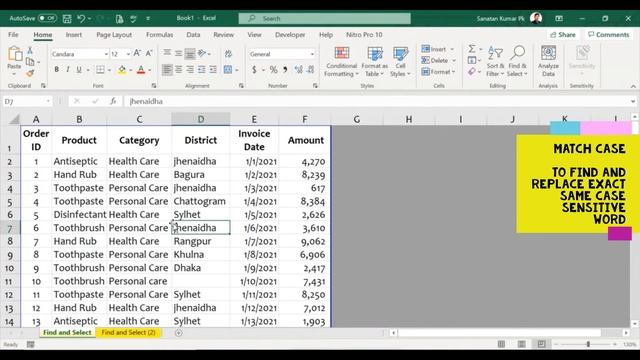Switch to the Formulas tab
This screenshot has width=640, height=360.
point(159,35)
